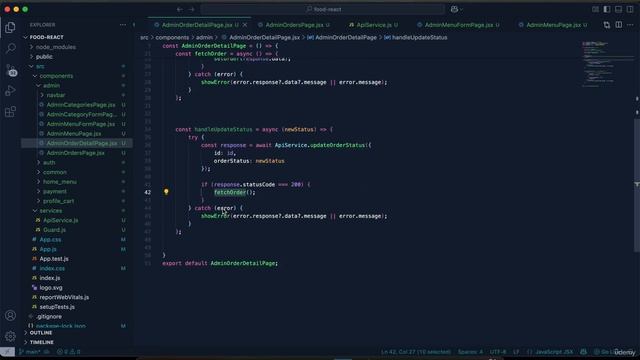Open the Manage gear icon
This screenshot has width=640, height=360.
[x=10, y=336]
